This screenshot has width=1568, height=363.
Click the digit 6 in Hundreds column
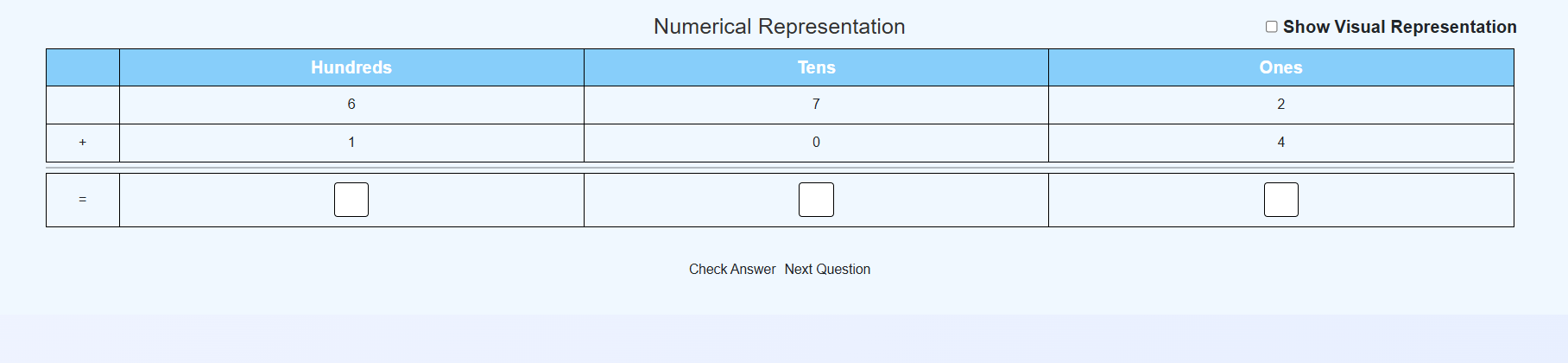(351, 104)
